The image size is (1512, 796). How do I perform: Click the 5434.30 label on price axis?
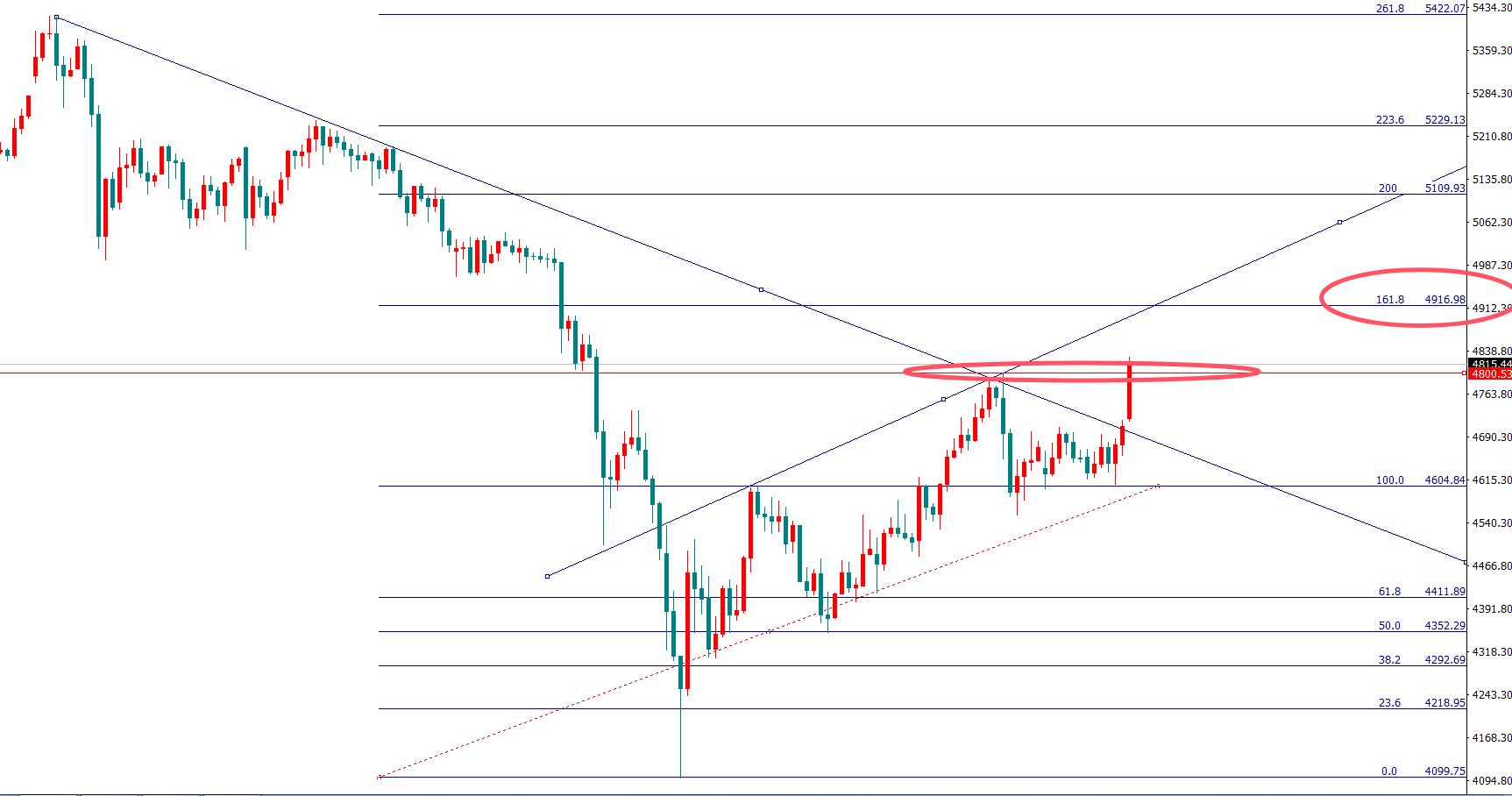tap(1491, 8)
